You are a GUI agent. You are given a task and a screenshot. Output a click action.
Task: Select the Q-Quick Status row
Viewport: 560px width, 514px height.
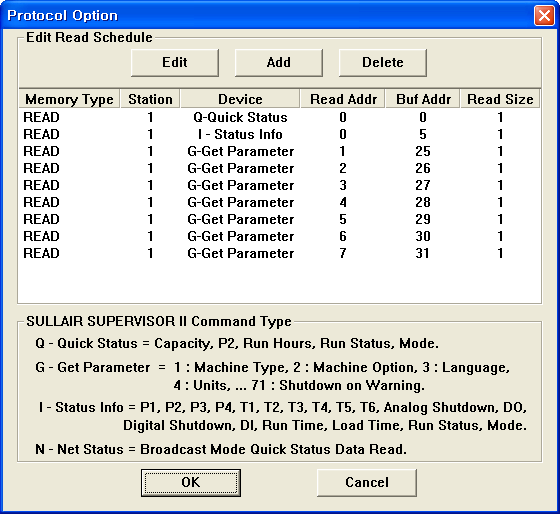click(x=280, y=118)
